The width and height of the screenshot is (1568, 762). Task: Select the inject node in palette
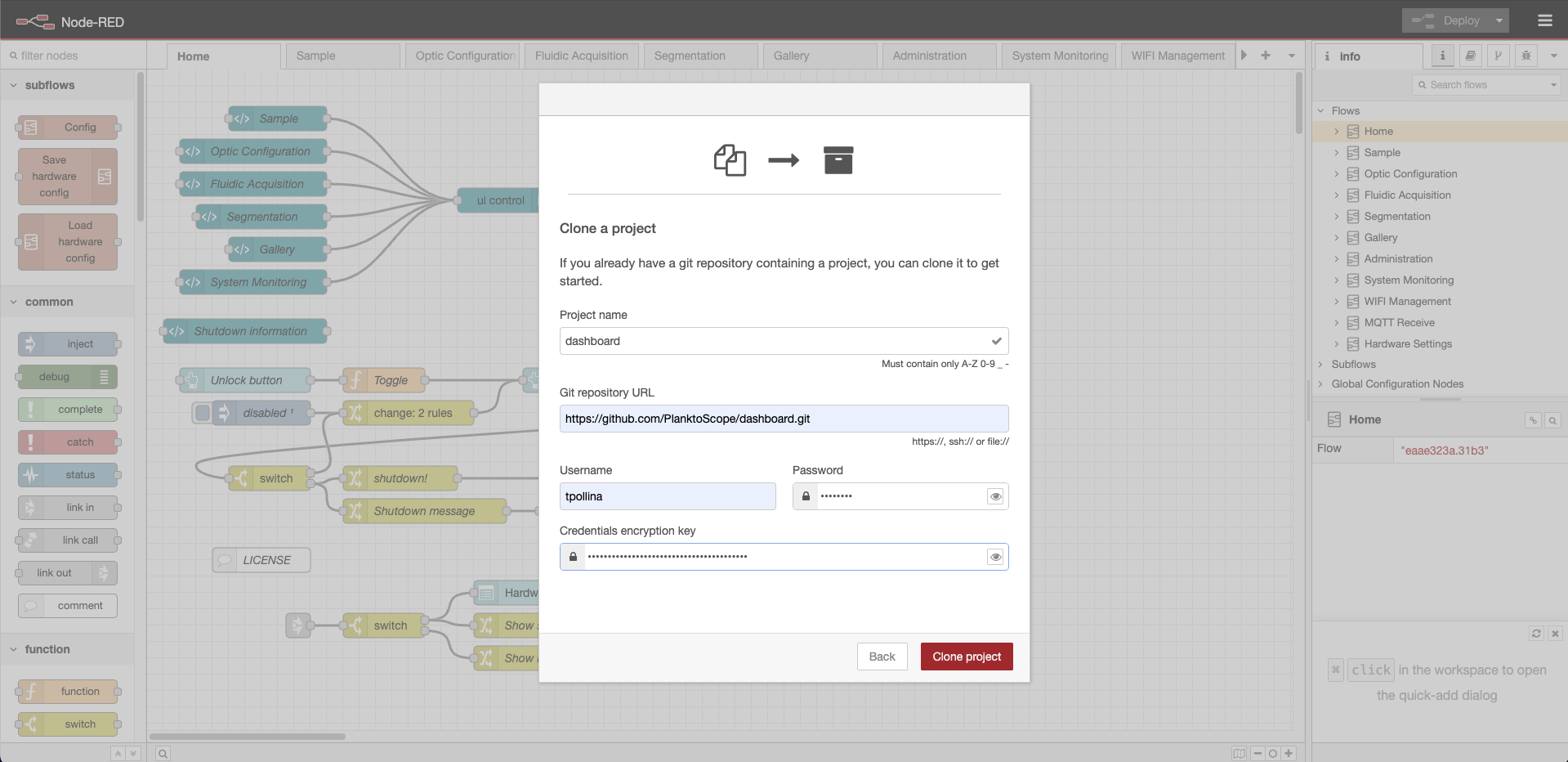(x=68, y=344)
